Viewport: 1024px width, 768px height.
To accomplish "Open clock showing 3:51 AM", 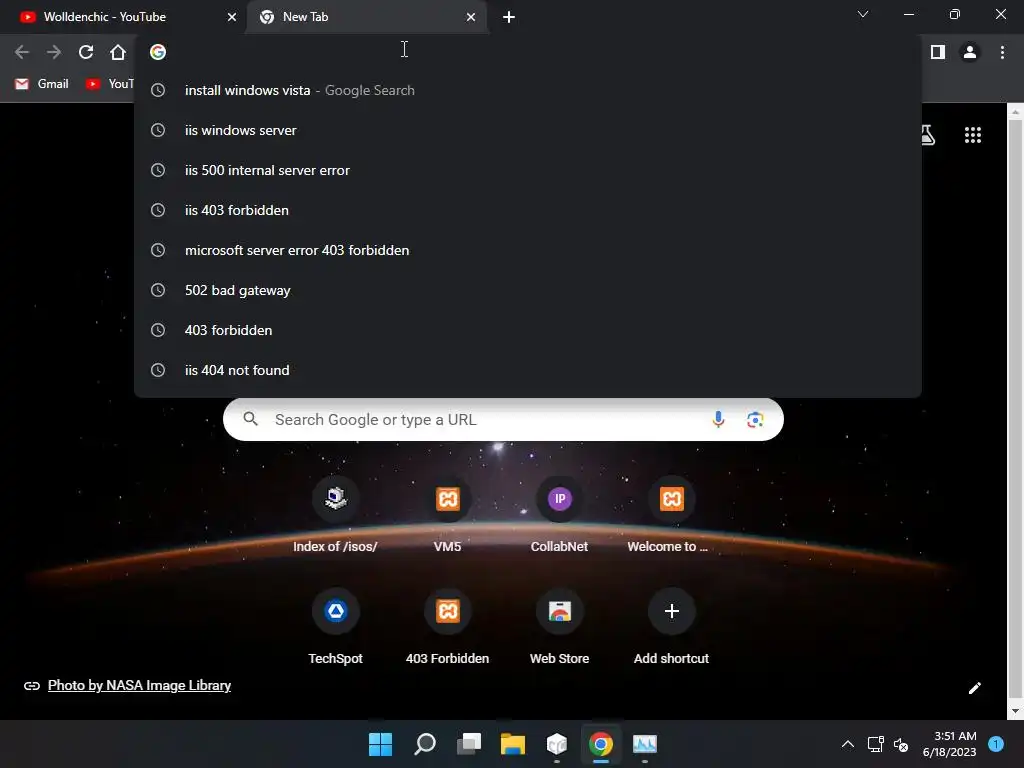I will click(x=950, y=744).
